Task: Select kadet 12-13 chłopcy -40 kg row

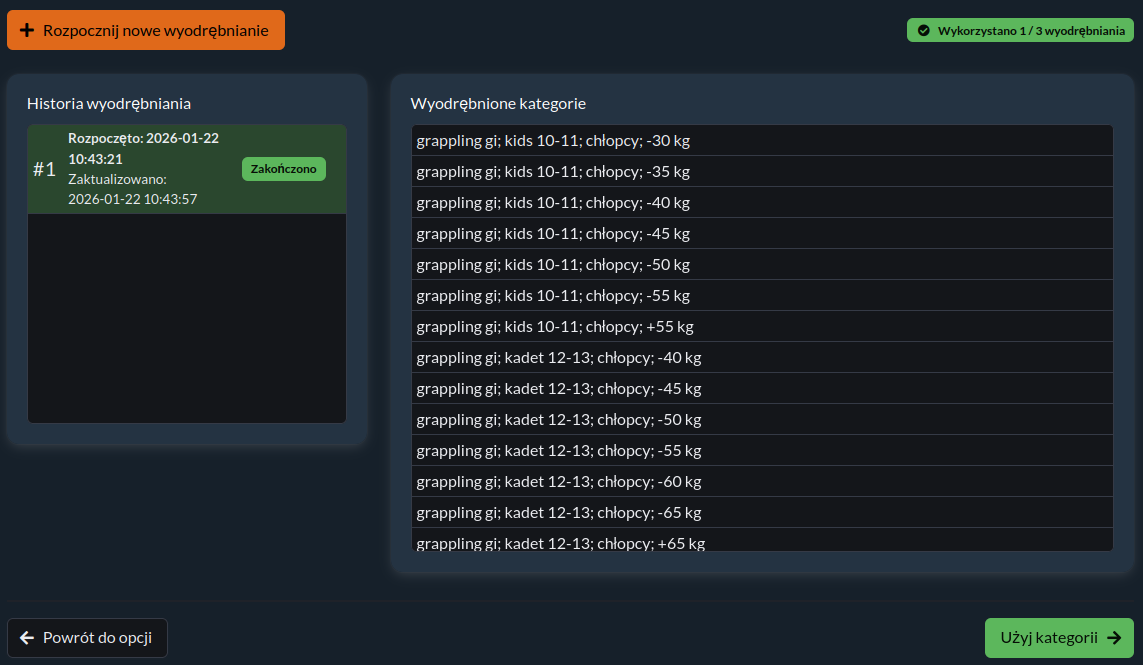Action: (761, 358)
